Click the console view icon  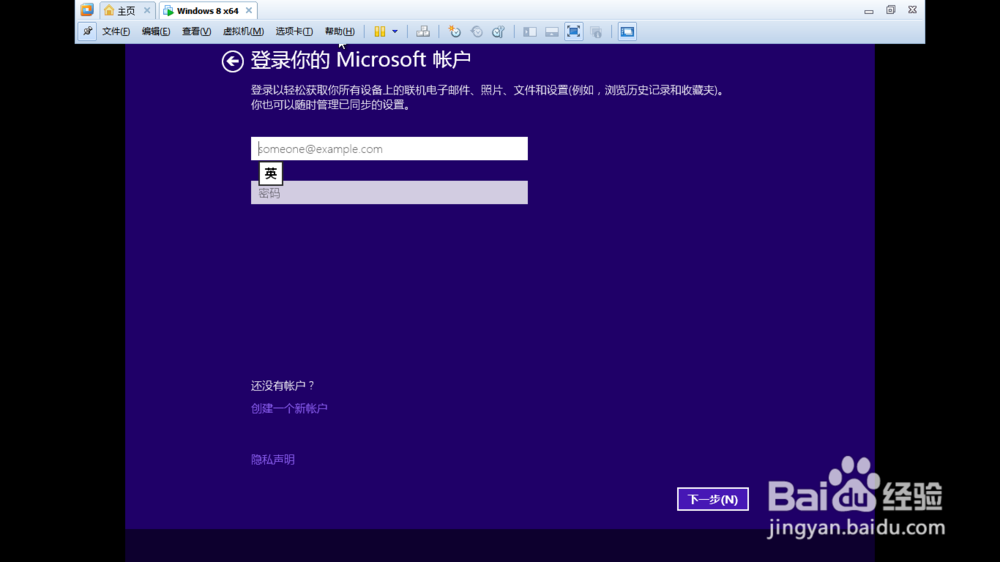(627, 31)
